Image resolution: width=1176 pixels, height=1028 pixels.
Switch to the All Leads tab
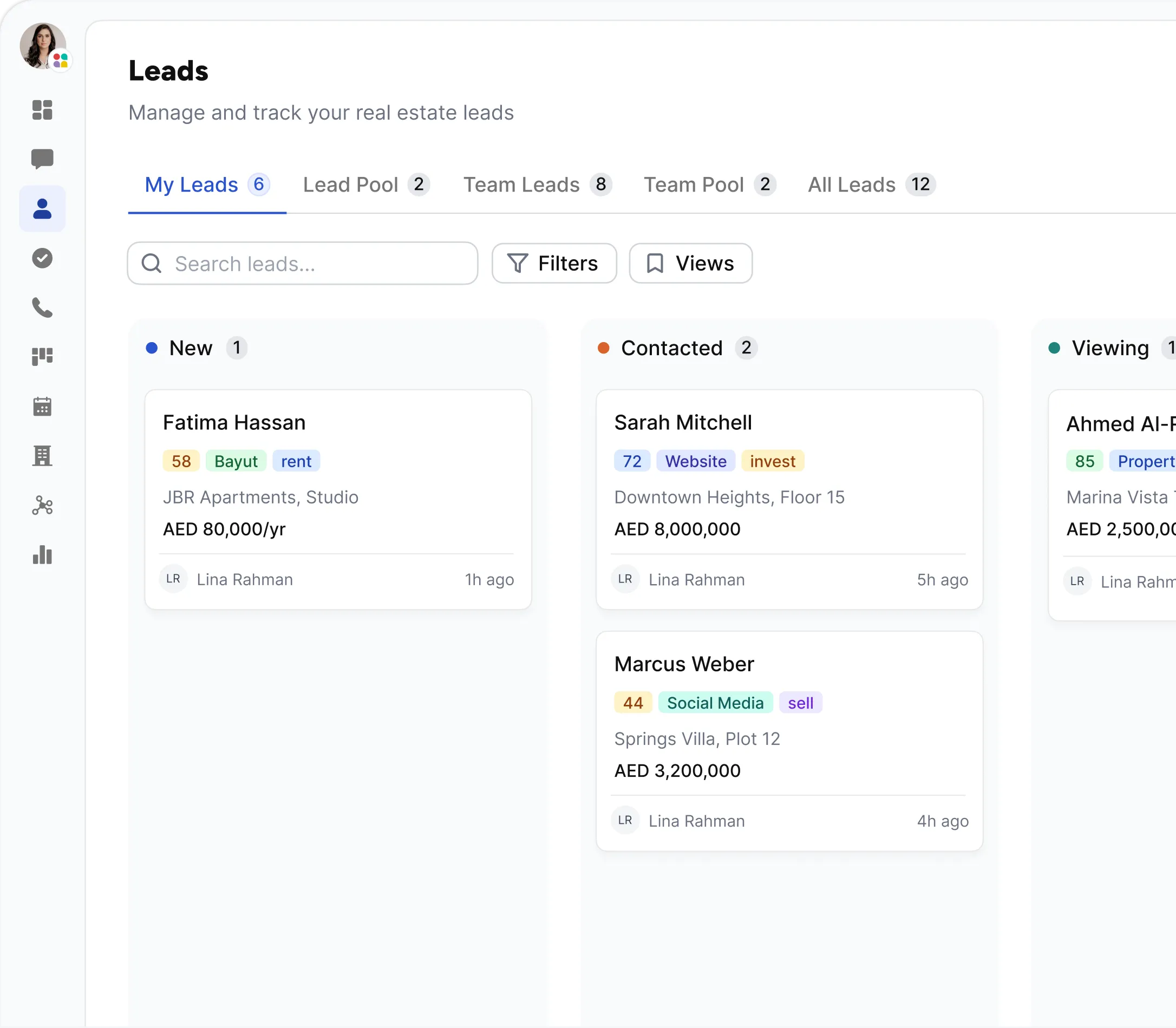click(872, 185)
